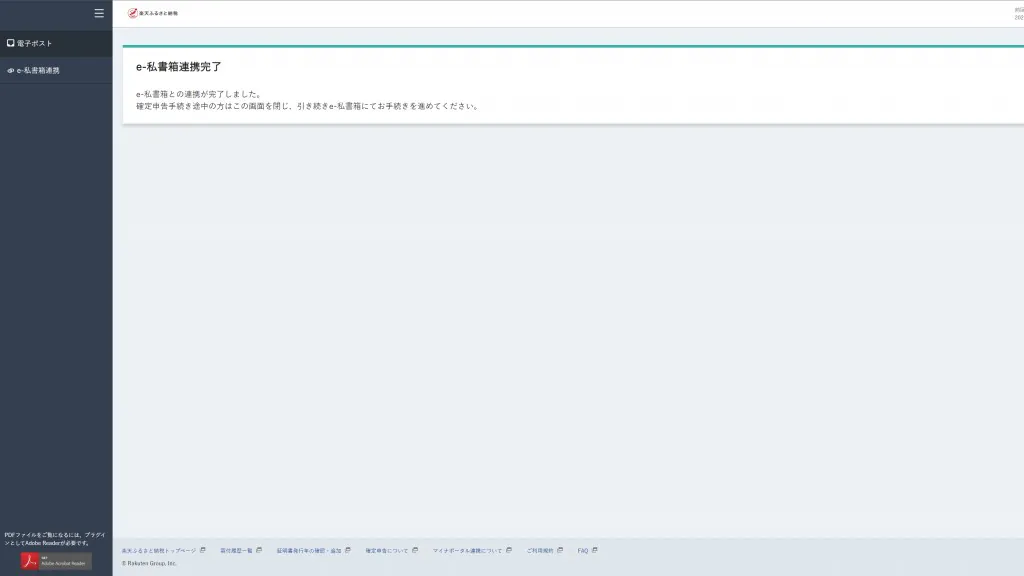Open the 電子ポスト sidebar menu item

(x=35, y=43)
